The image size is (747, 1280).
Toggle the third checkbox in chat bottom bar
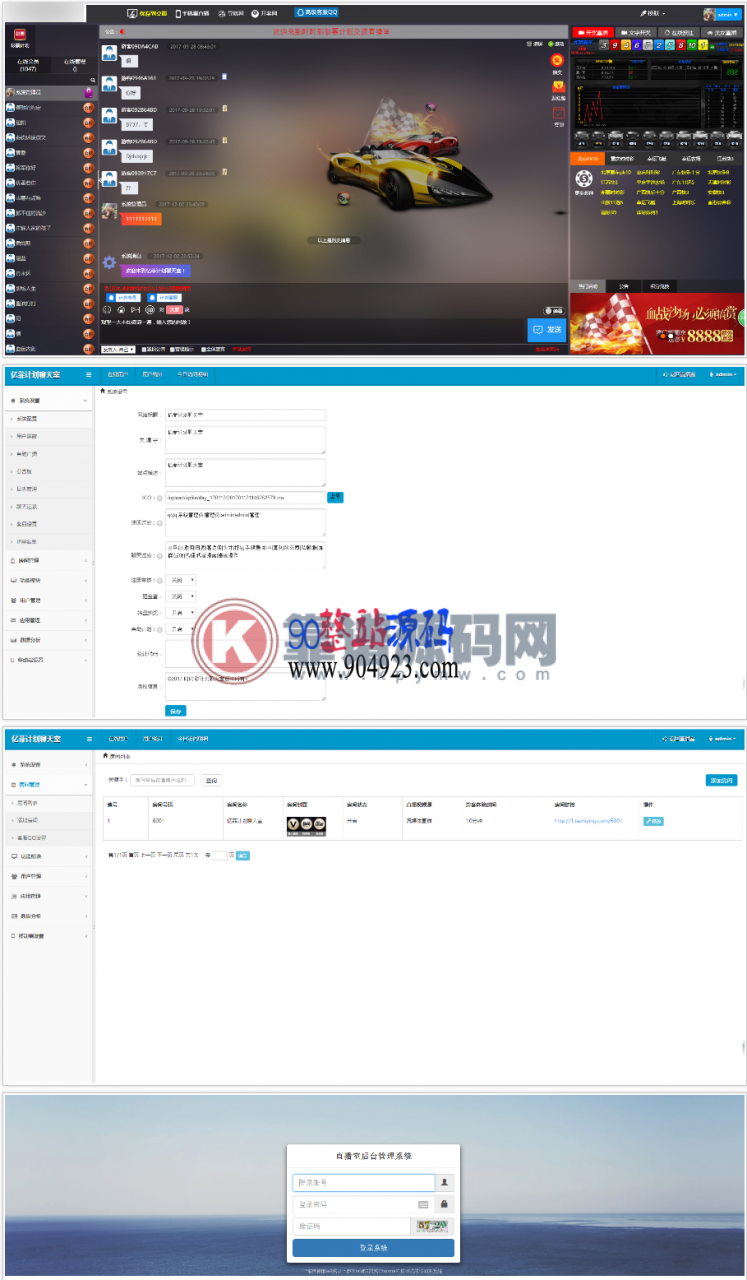tap(203, 349)
